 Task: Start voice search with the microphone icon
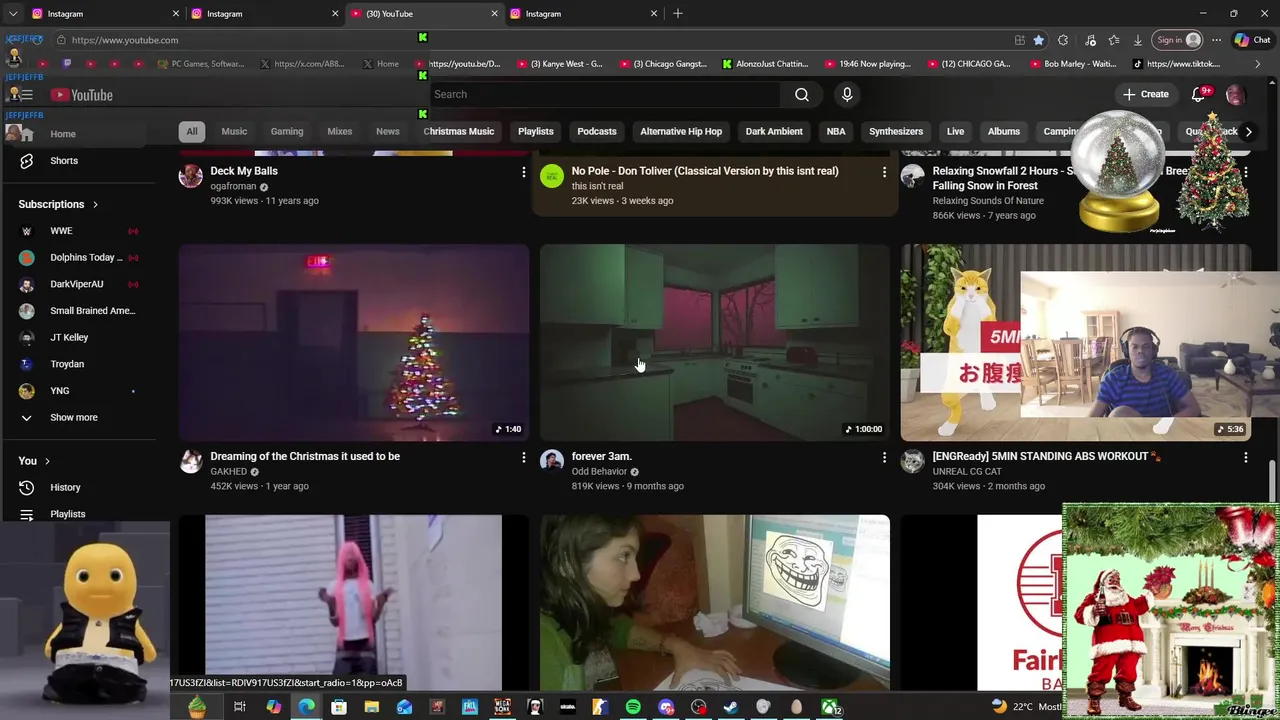coord(847,94)
